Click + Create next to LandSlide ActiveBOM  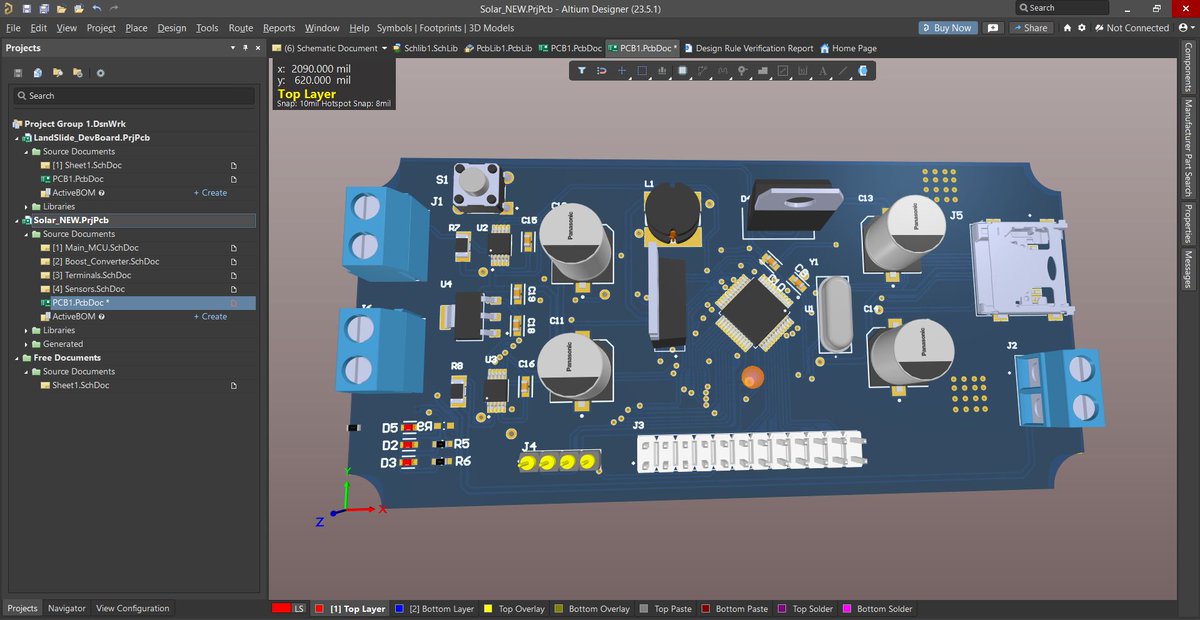point(210,193)
